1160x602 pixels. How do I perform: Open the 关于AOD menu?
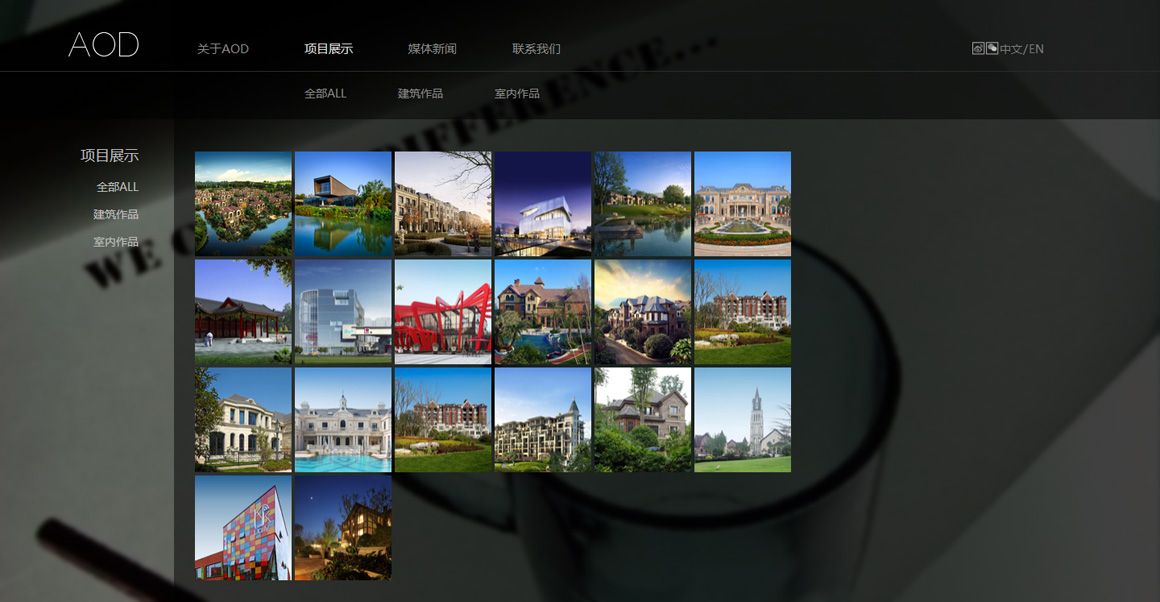tap(223, 49)
